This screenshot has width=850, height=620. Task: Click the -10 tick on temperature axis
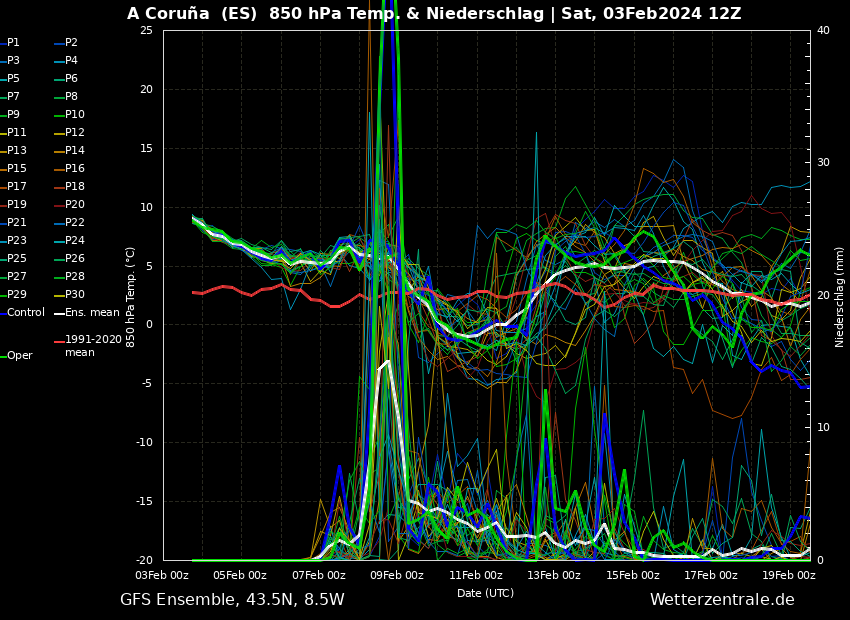click(145, 442)
